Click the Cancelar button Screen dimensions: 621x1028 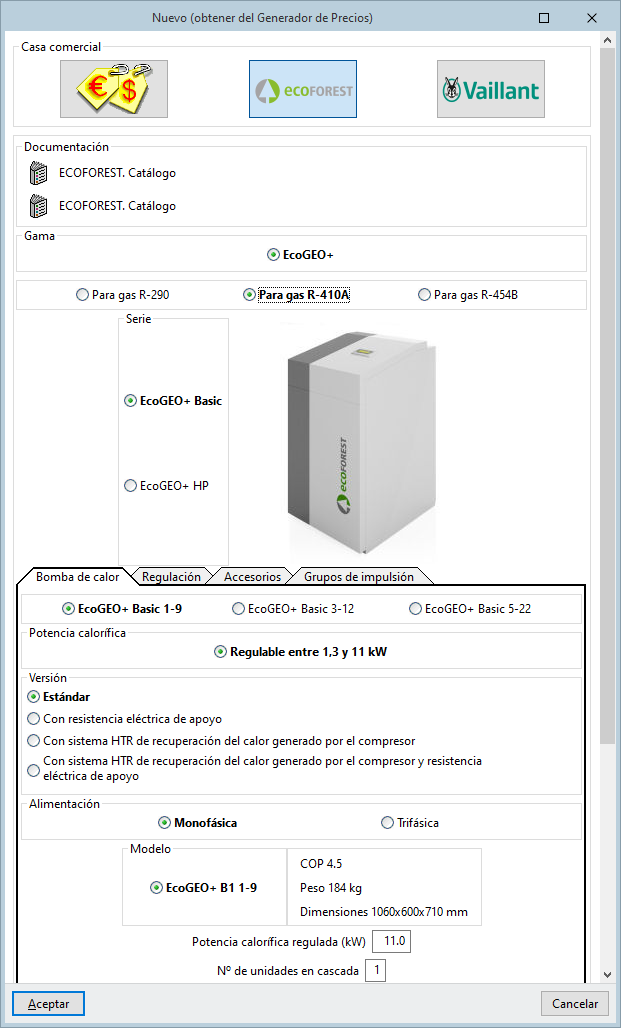coord(575,1004)
